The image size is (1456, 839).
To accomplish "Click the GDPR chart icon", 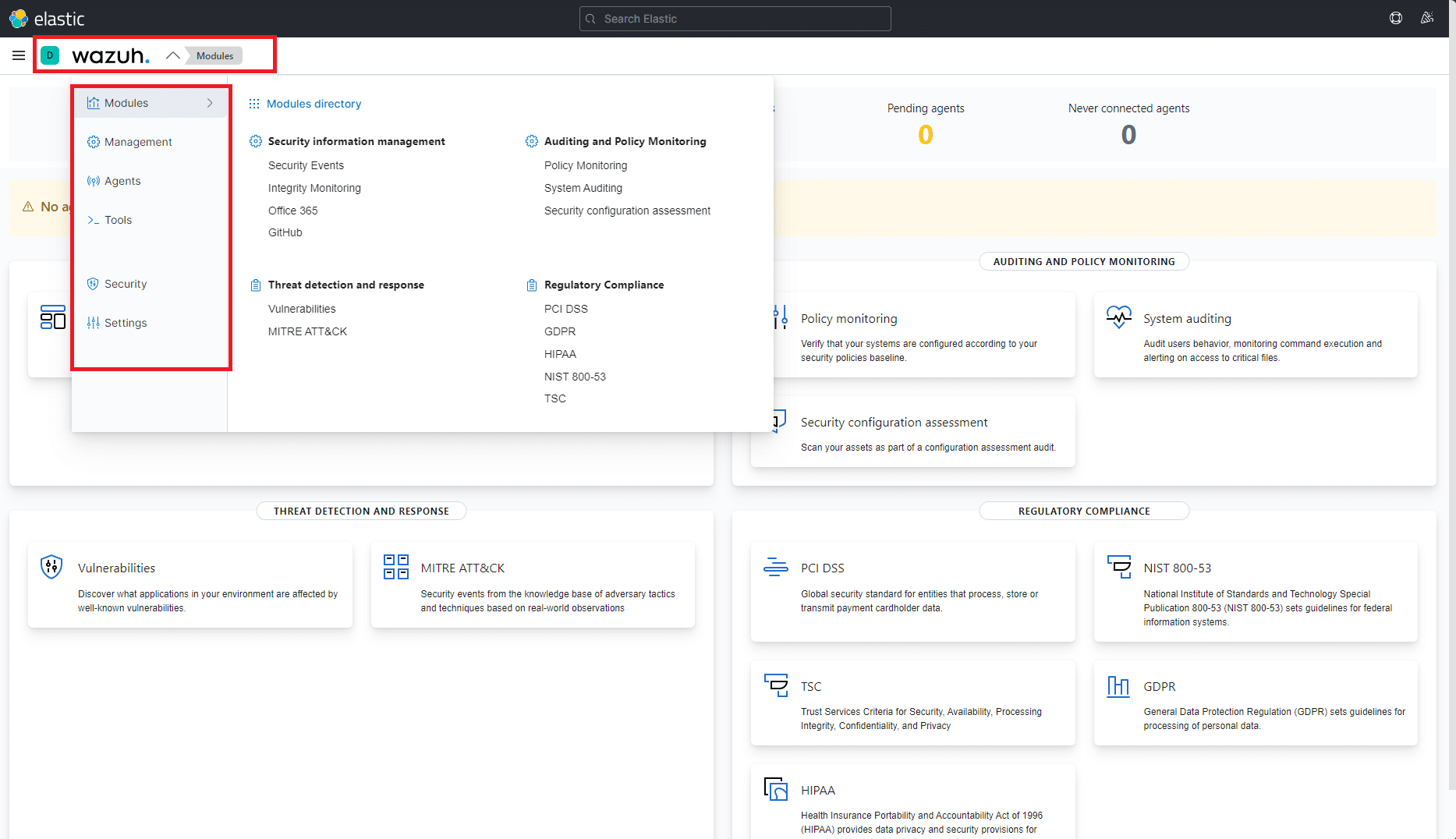I will (1118, 686).
